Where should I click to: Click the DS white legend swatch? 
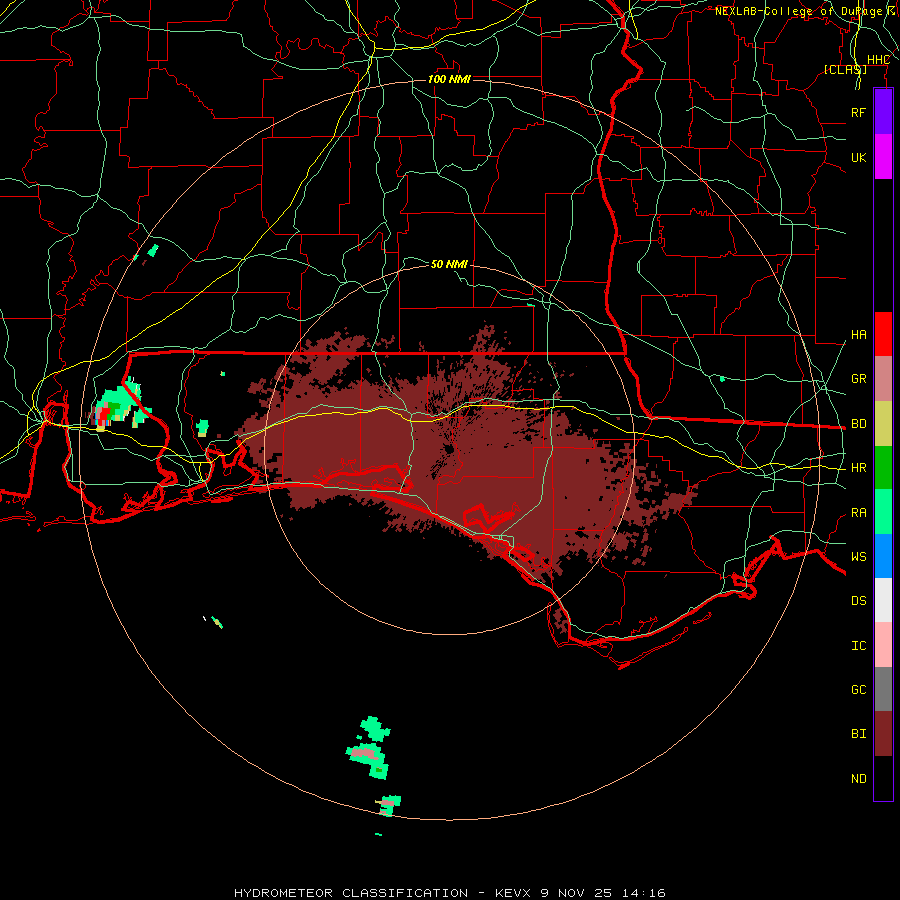pos(883,600)
